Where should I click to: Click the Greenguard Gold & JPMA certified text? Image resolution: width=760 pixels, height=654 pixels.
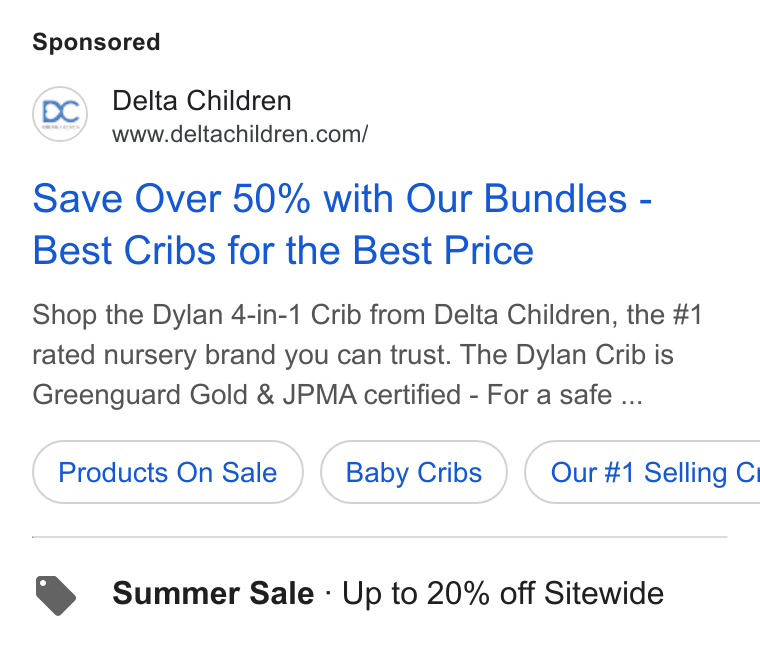click(246, 394)
